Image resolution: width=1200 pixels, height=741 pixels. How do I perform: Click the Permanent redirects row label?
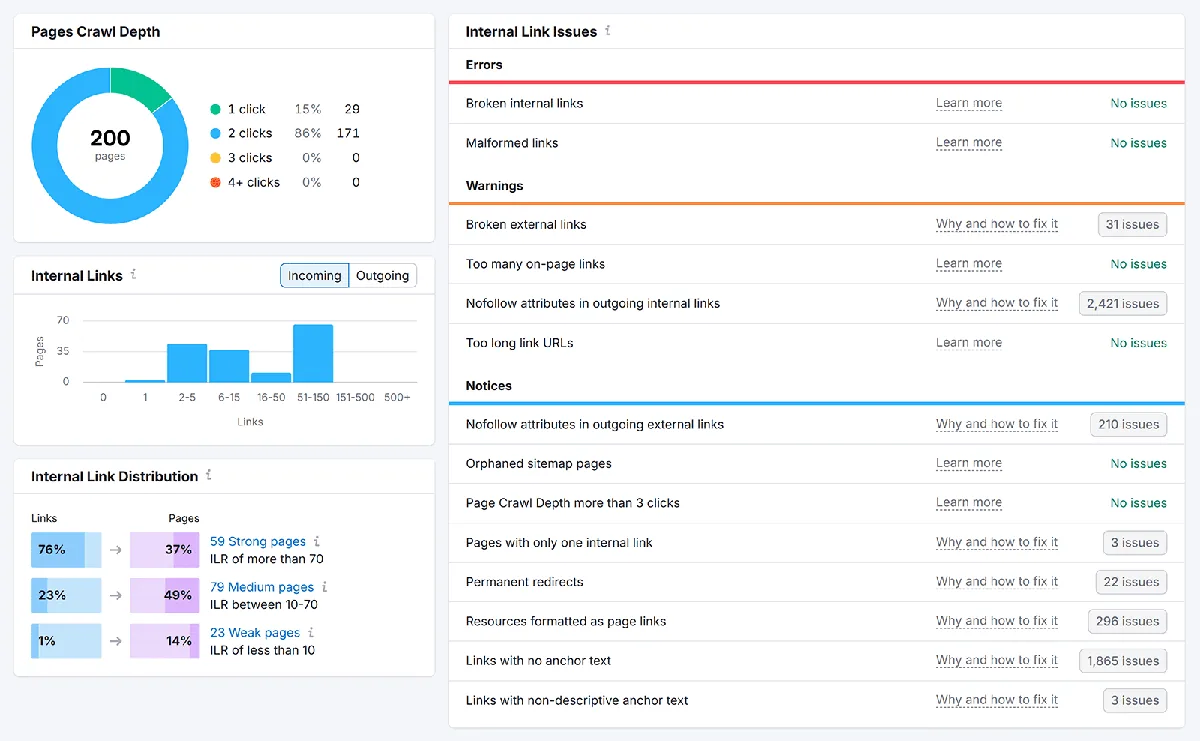click(x=525, y=582)
